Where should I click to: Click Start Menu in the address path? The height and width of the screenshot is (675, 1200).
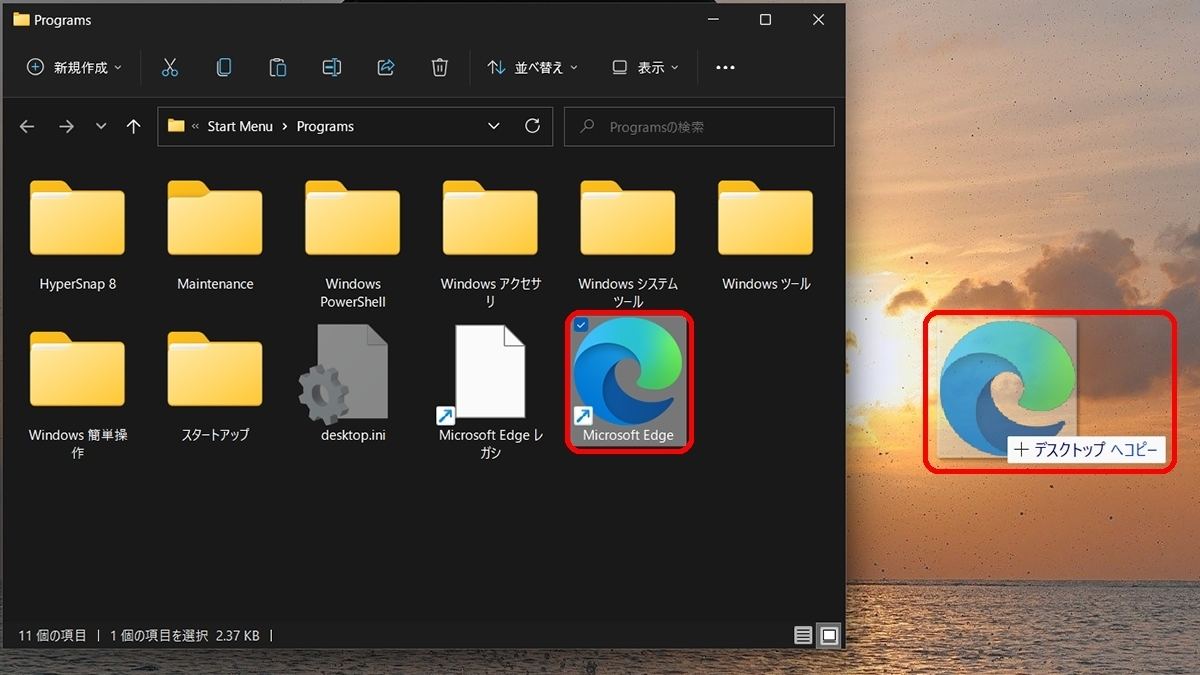point(240,127)
